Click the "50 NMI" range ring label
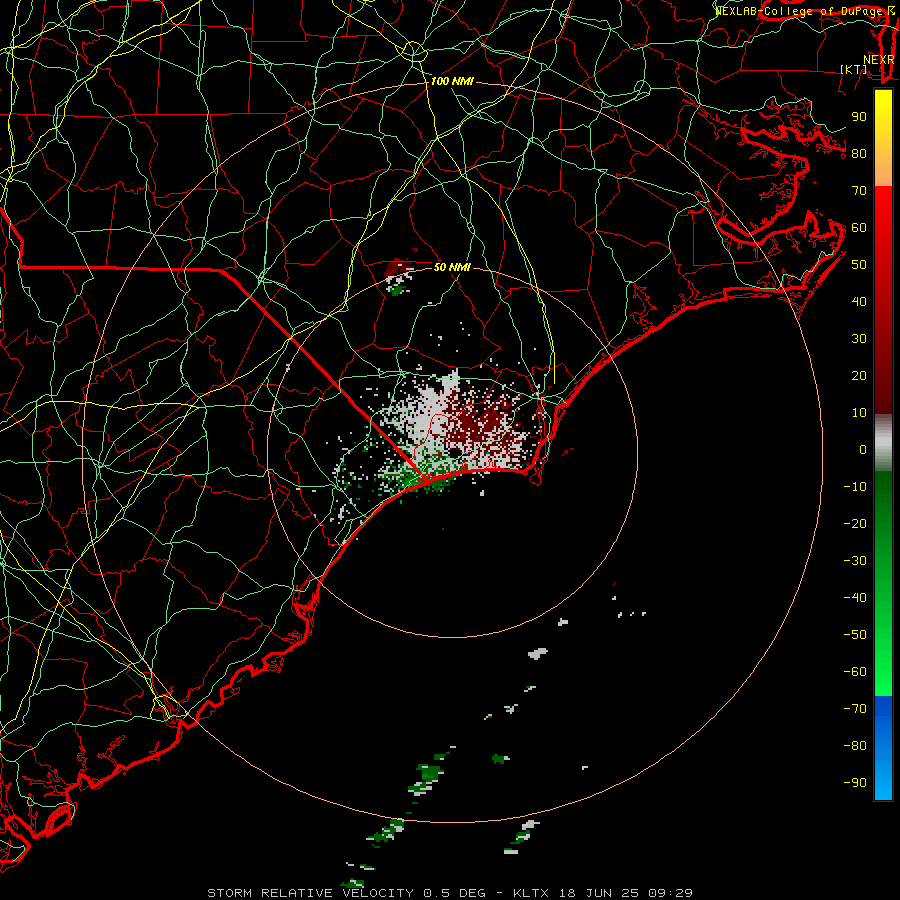Image resolution: width=900 pixels, height=900 pixels. pos(452,267)
